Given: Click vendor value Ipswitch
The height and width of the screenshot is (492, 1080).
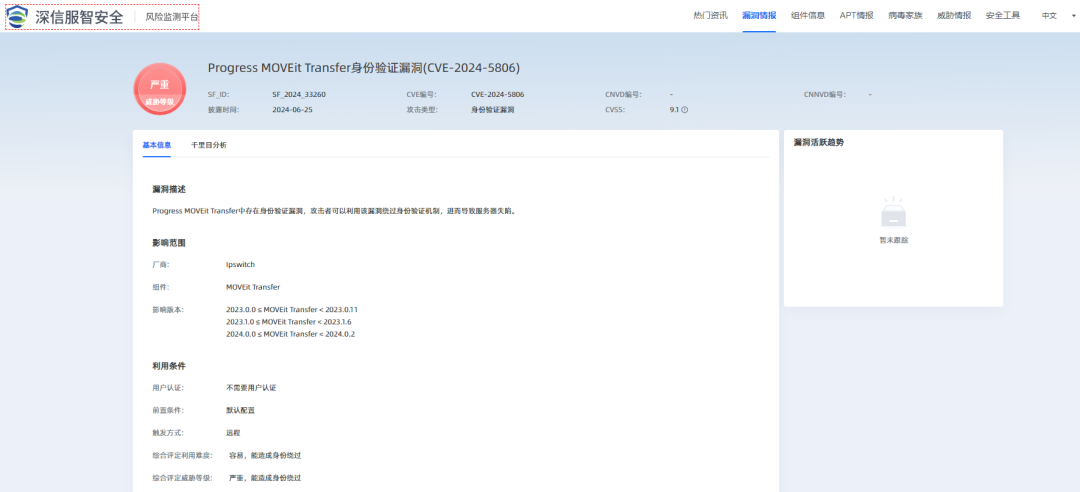Looking at the screenshot, I should click(x=240, y=265).
